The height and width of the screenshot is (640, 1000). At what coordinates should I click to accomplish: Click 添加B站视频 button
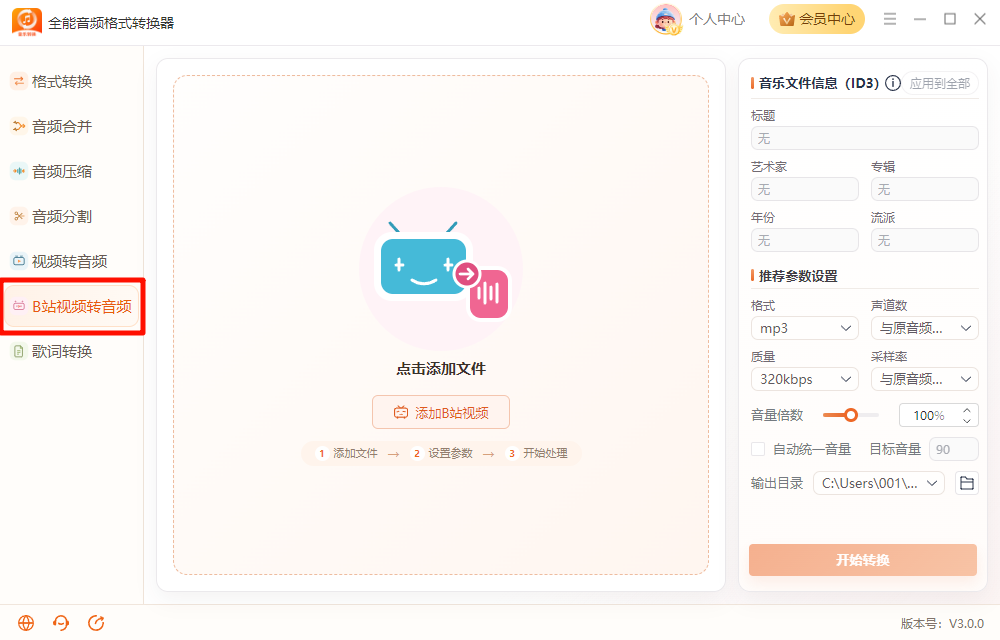(441, 412)
